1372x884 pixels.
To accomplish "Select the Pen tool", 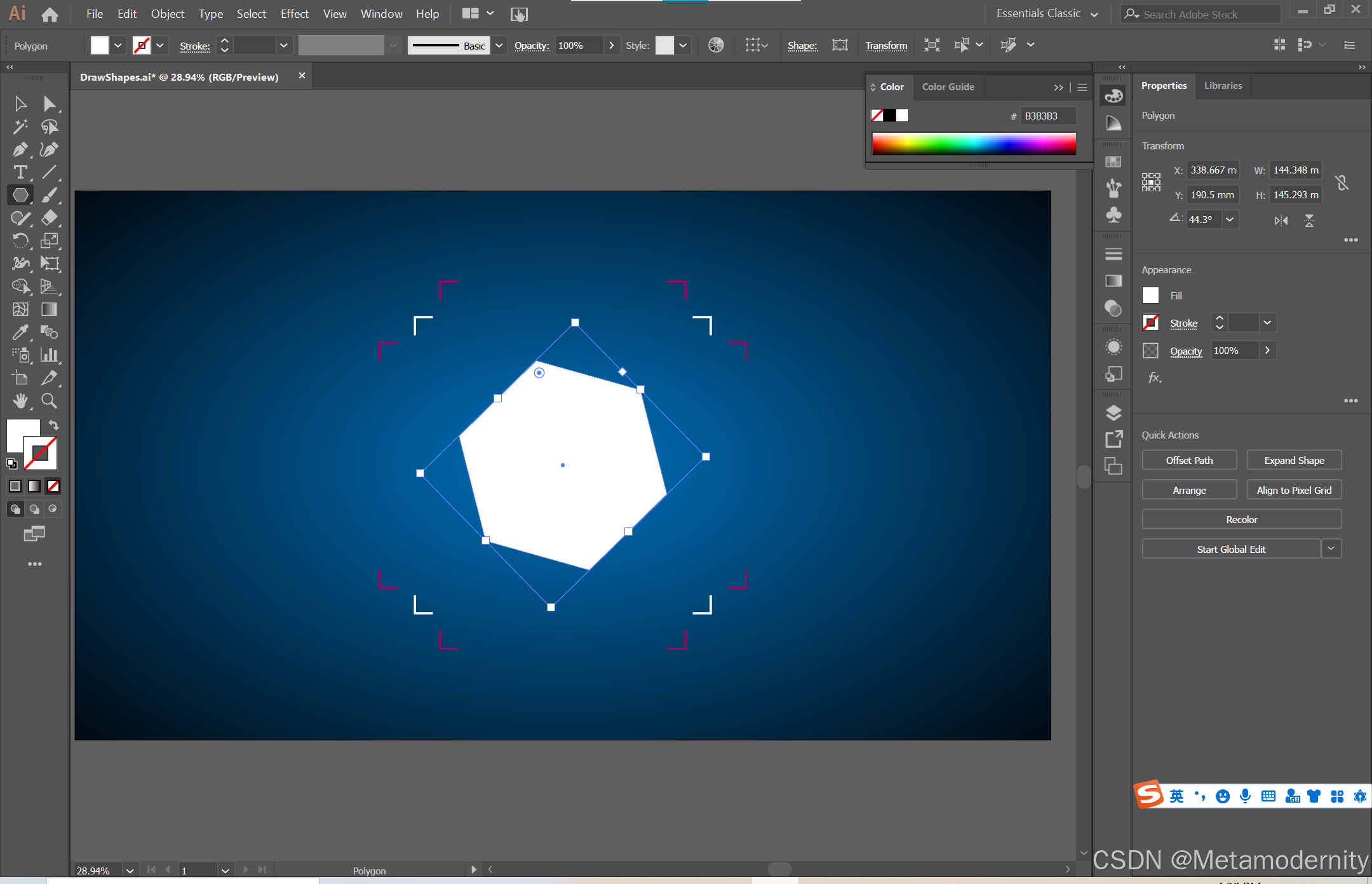I will click(x=20, y=149).
